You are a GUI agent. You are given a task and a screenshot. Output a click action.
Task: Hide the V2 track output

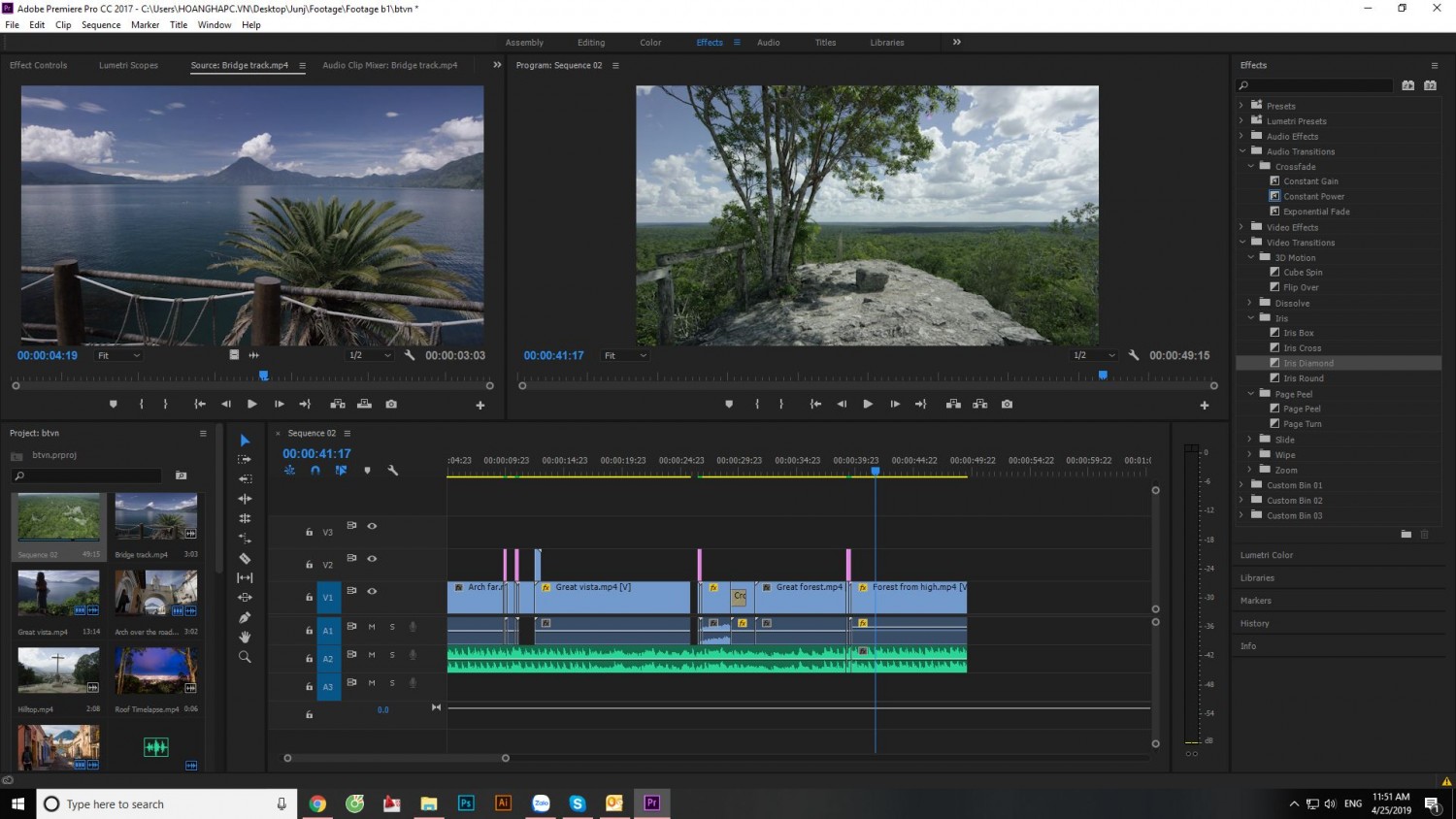click(372, 559)
